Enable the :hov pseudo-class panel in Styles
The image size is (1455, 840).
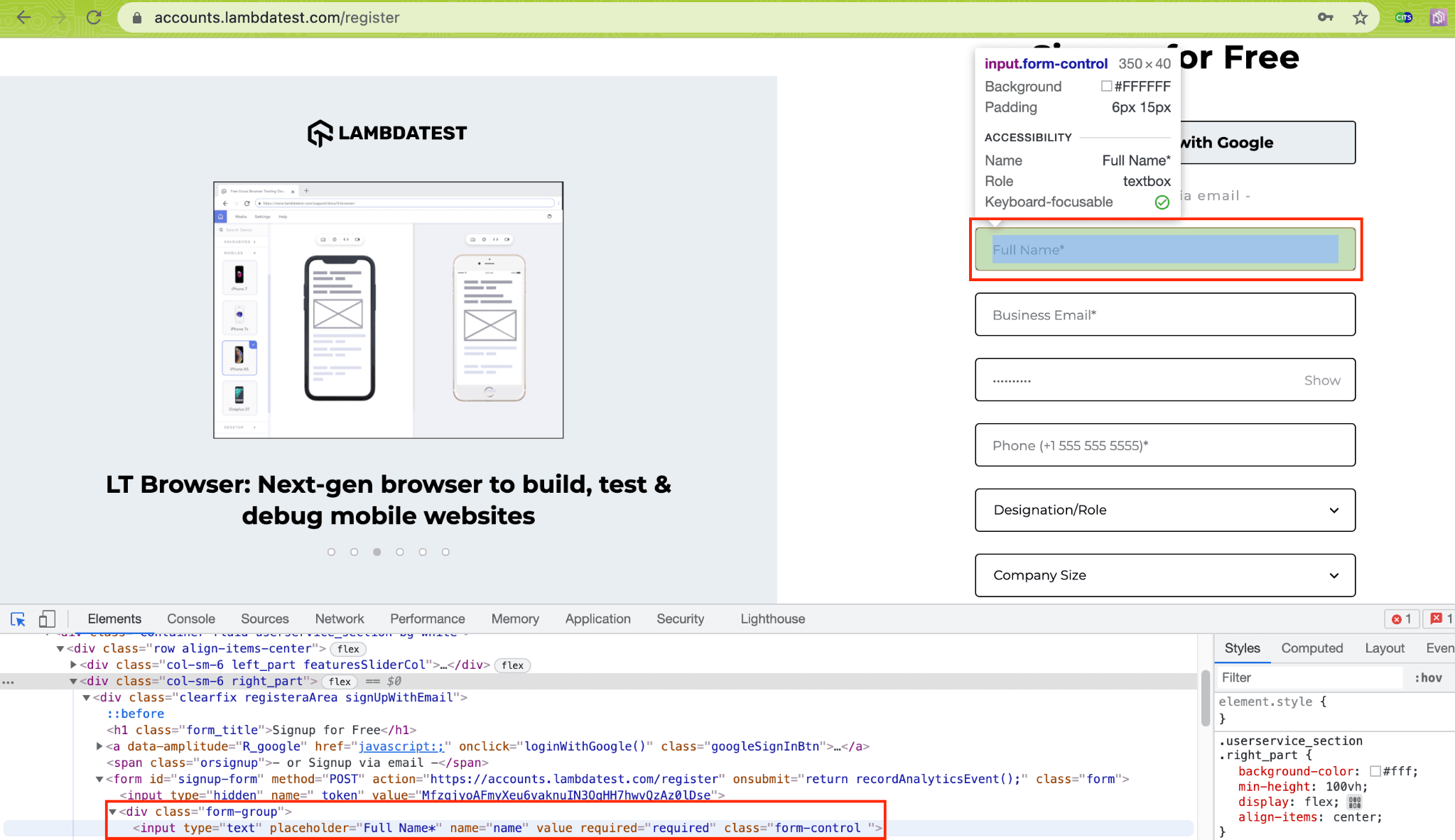tap(1429, 677)
